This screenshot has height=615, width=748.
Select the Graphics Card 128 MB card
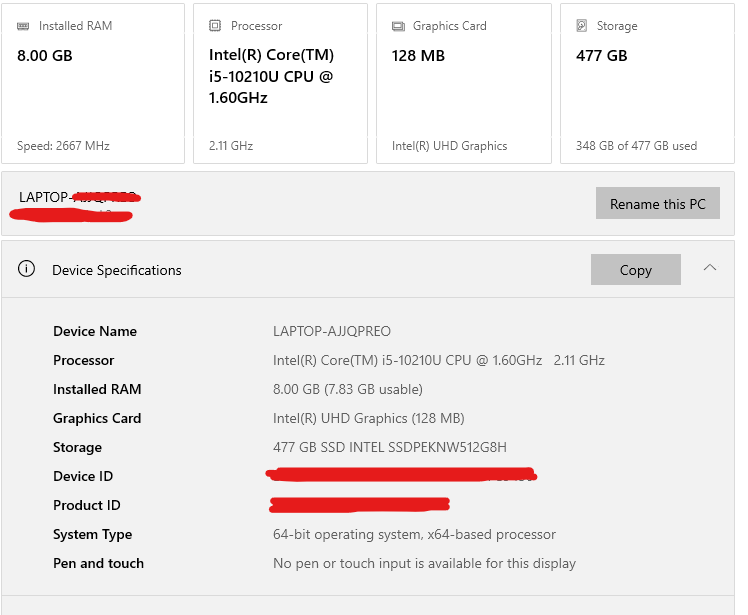464,83
